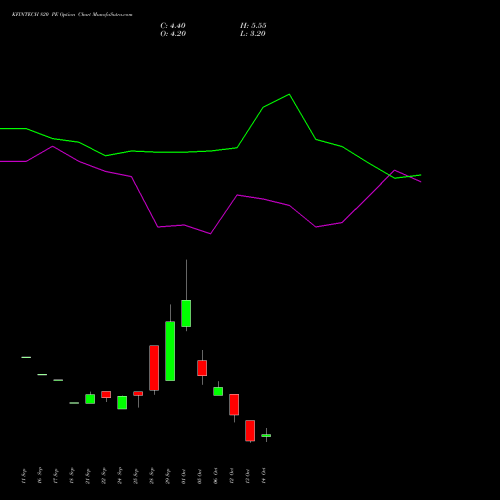The width and height of the screenshot is (500, 500).
Task: Click the '28 Sep' date axis label
Action: coord(152,476)
